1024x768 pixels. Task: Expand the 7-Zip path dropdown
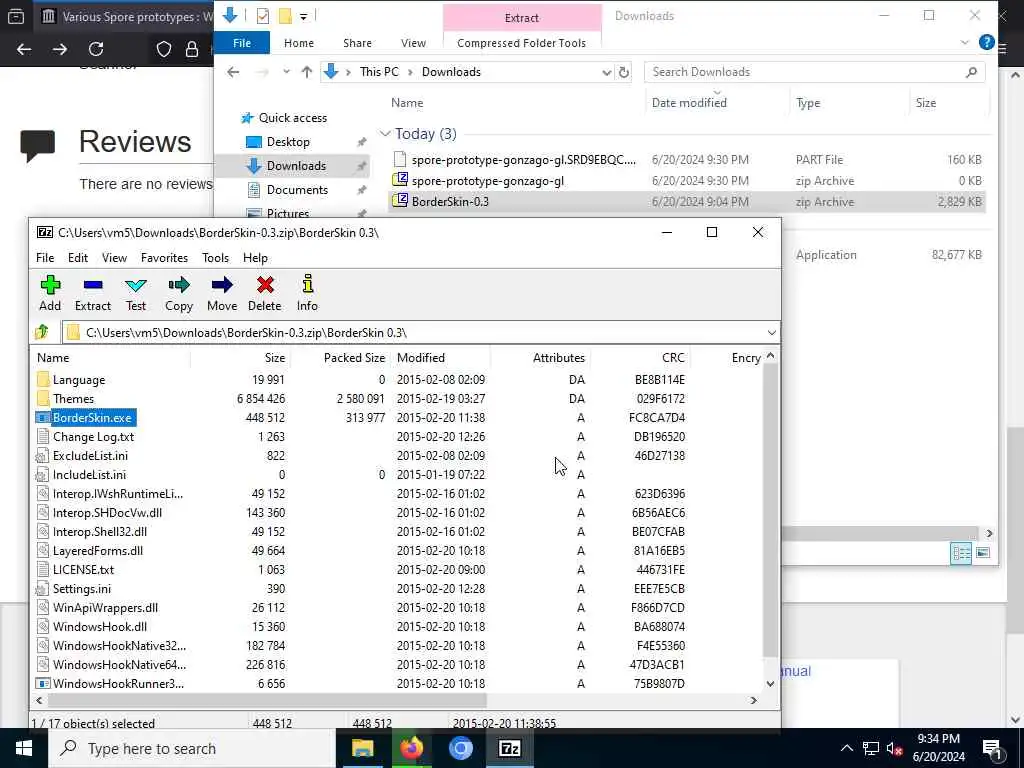pos(771,332)
